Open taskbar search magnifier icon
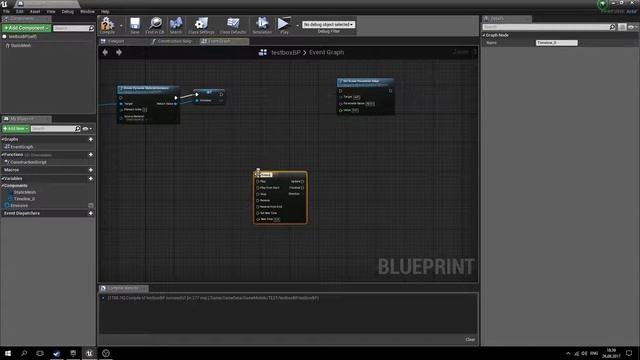Image resolution: width=640 pixels, height=360 pixels. [24, 353]
